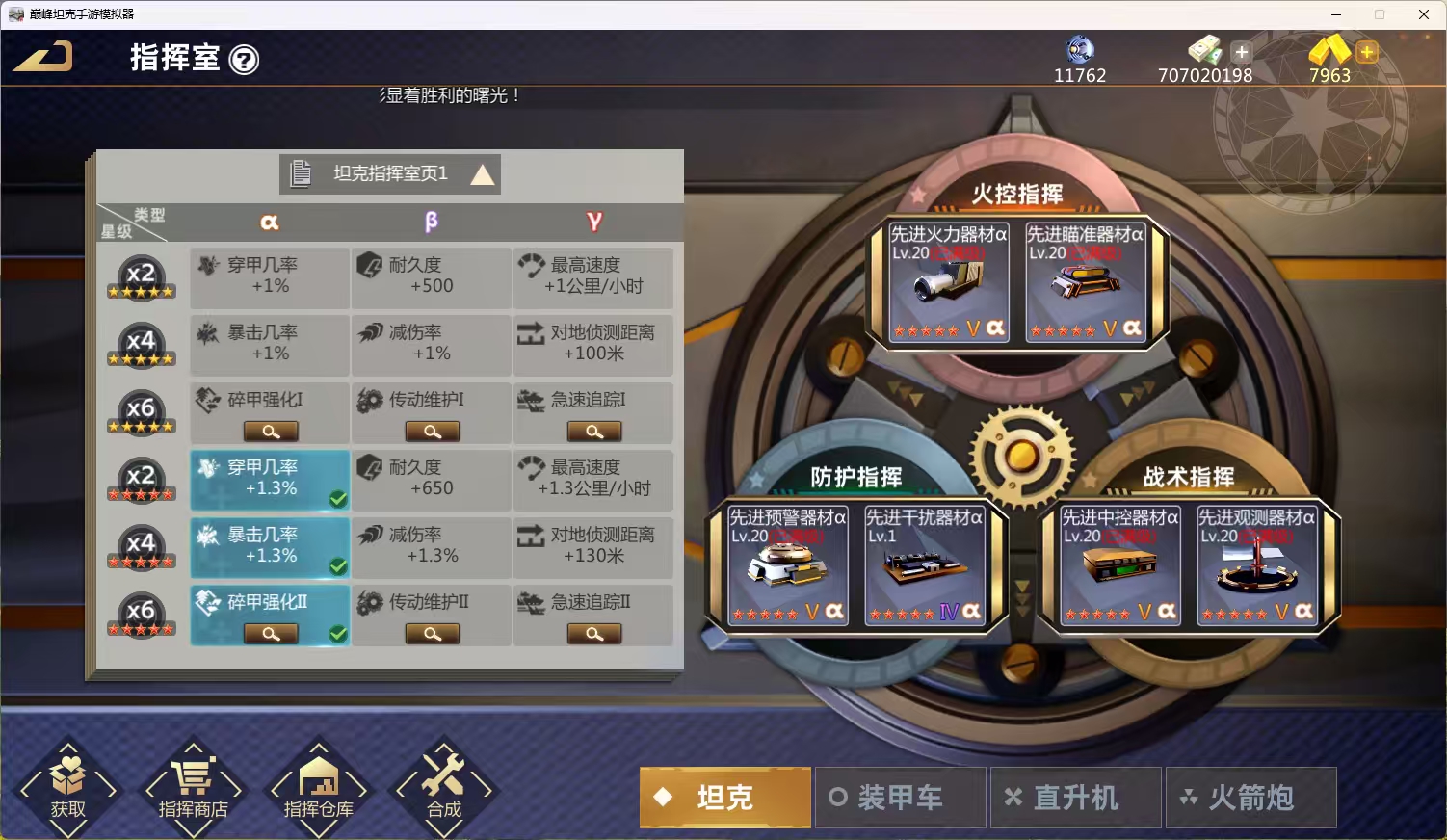Viewport: 1447px width, 840px height.
Task: Add cash with the grey plus
Action: click(1241, 52)
